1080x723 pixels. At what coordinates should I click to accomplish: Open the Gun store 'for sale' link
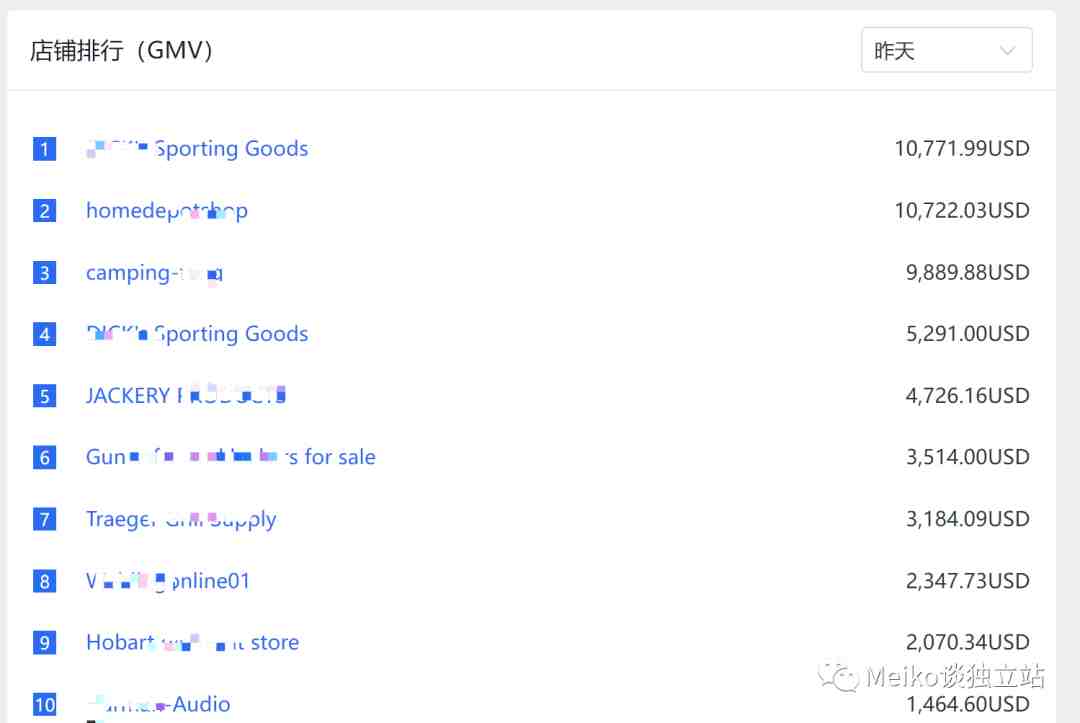click(x=230, y=458)
